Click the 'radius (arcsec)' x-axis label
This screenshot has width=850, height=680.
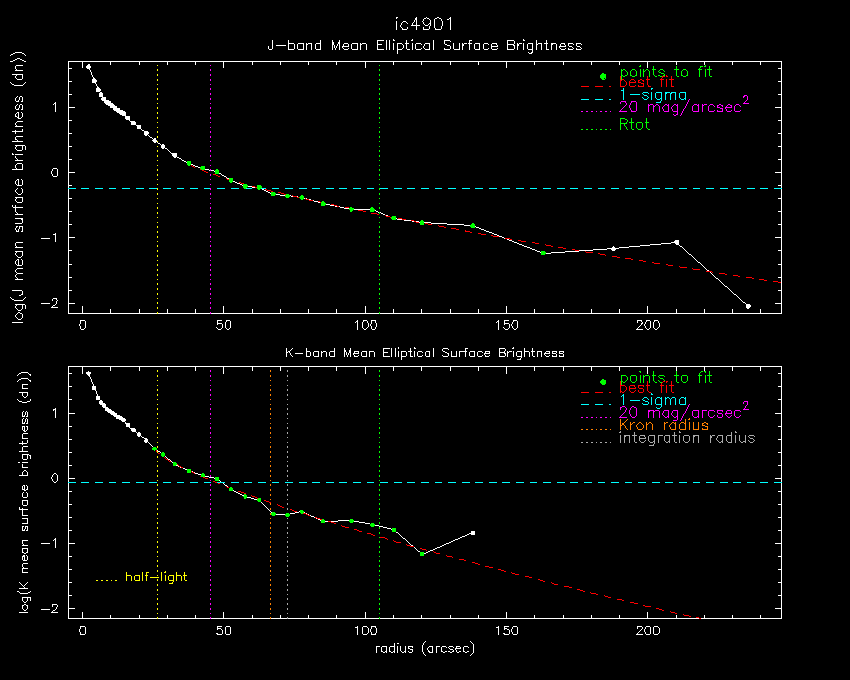tap(424, 648)
